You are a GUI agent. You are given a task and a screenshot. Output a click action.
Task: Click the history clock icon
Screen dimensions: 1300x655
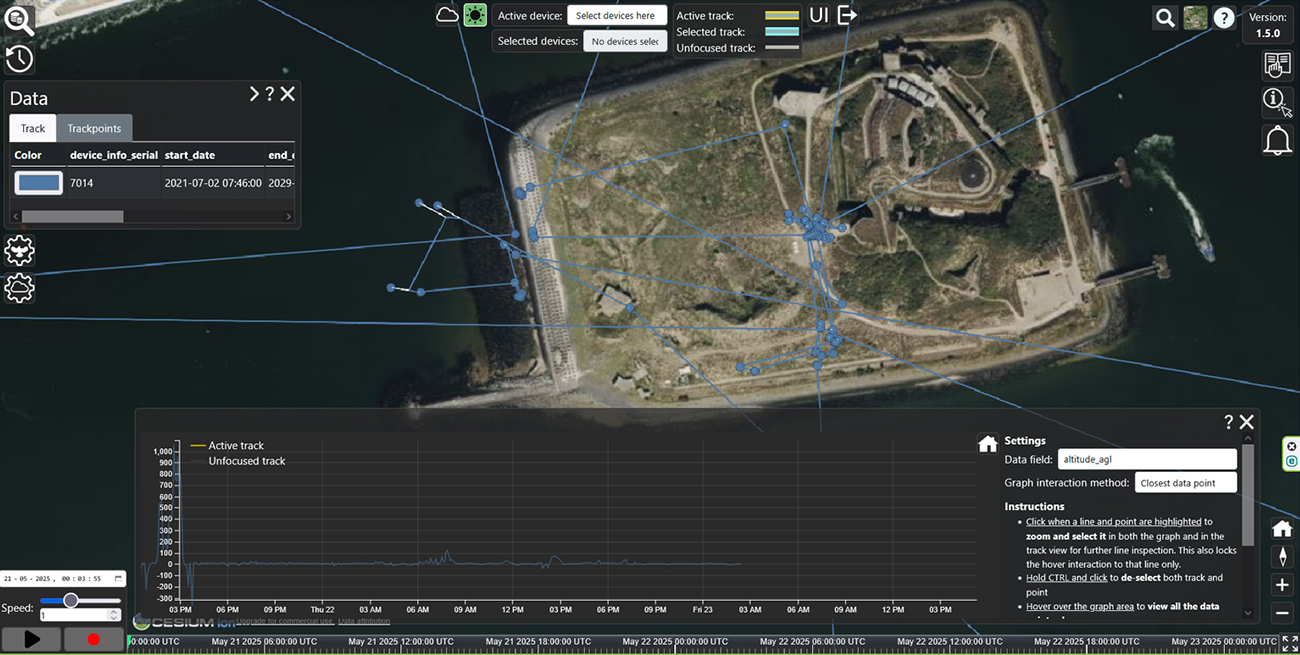19,59
